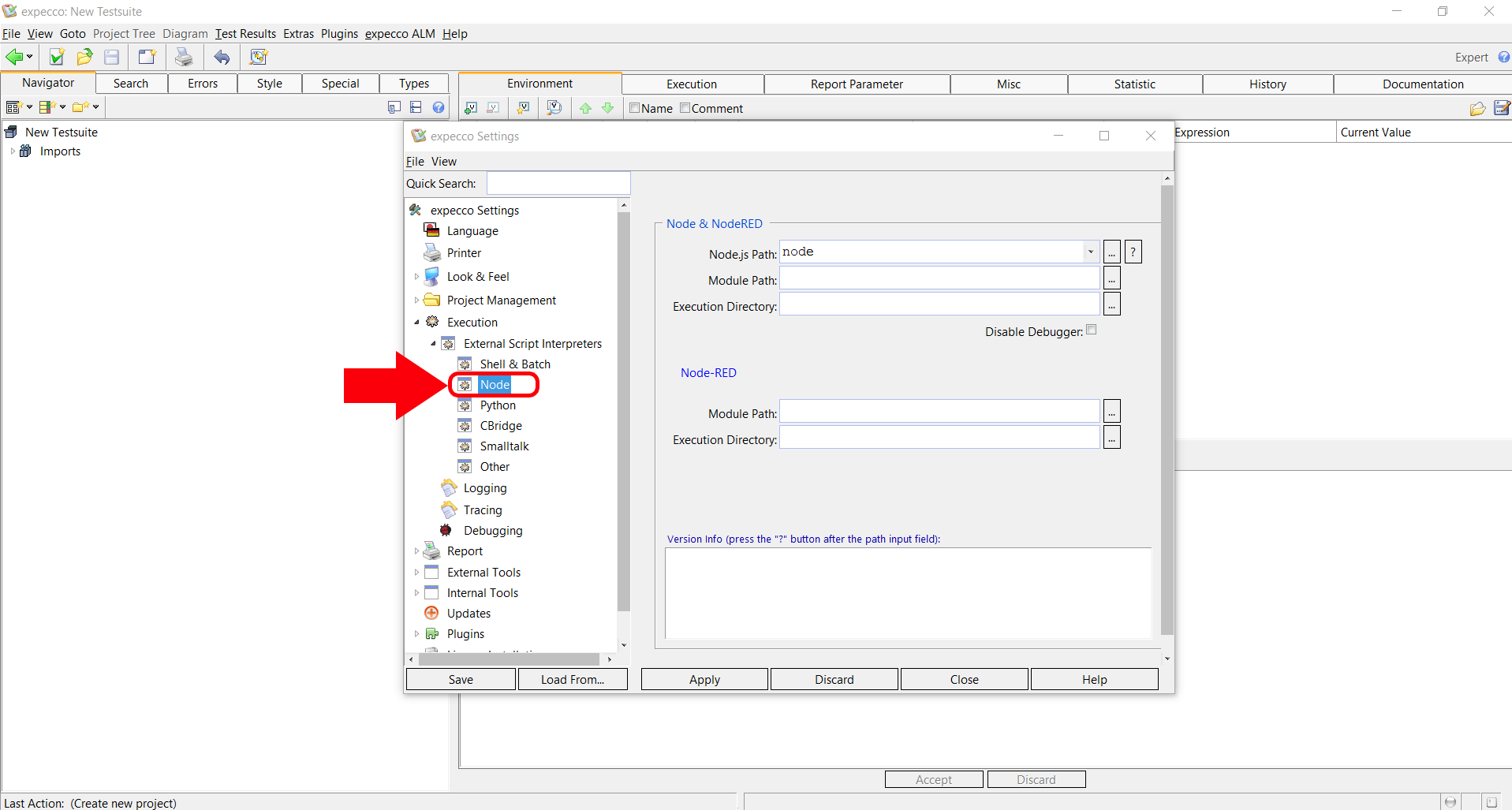Viewport: 1512px width, 810px height.
Task: Open the Plugins menu
Action: (339, 34)
